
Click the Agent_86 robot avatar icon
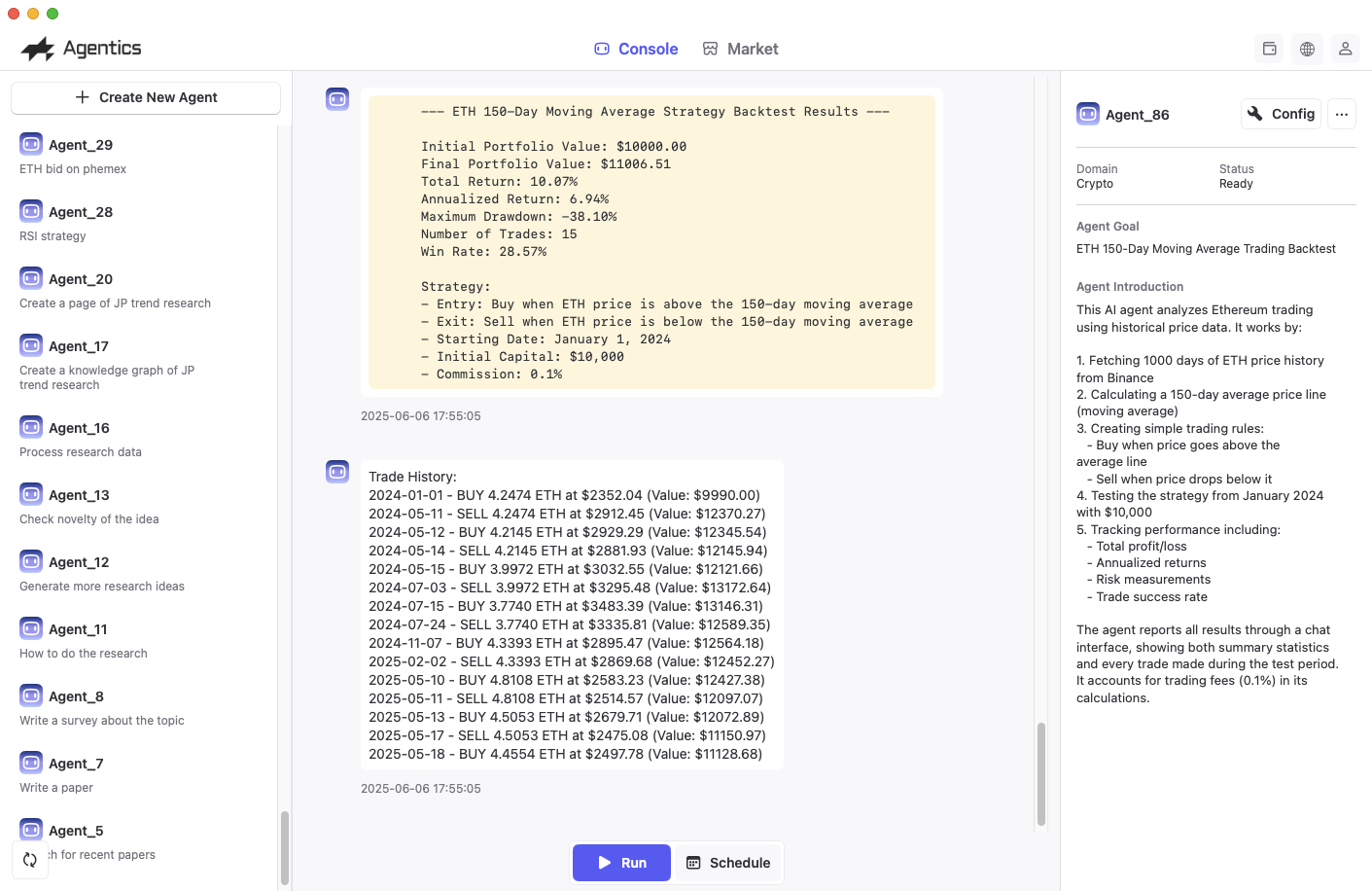pos(1088,114)
